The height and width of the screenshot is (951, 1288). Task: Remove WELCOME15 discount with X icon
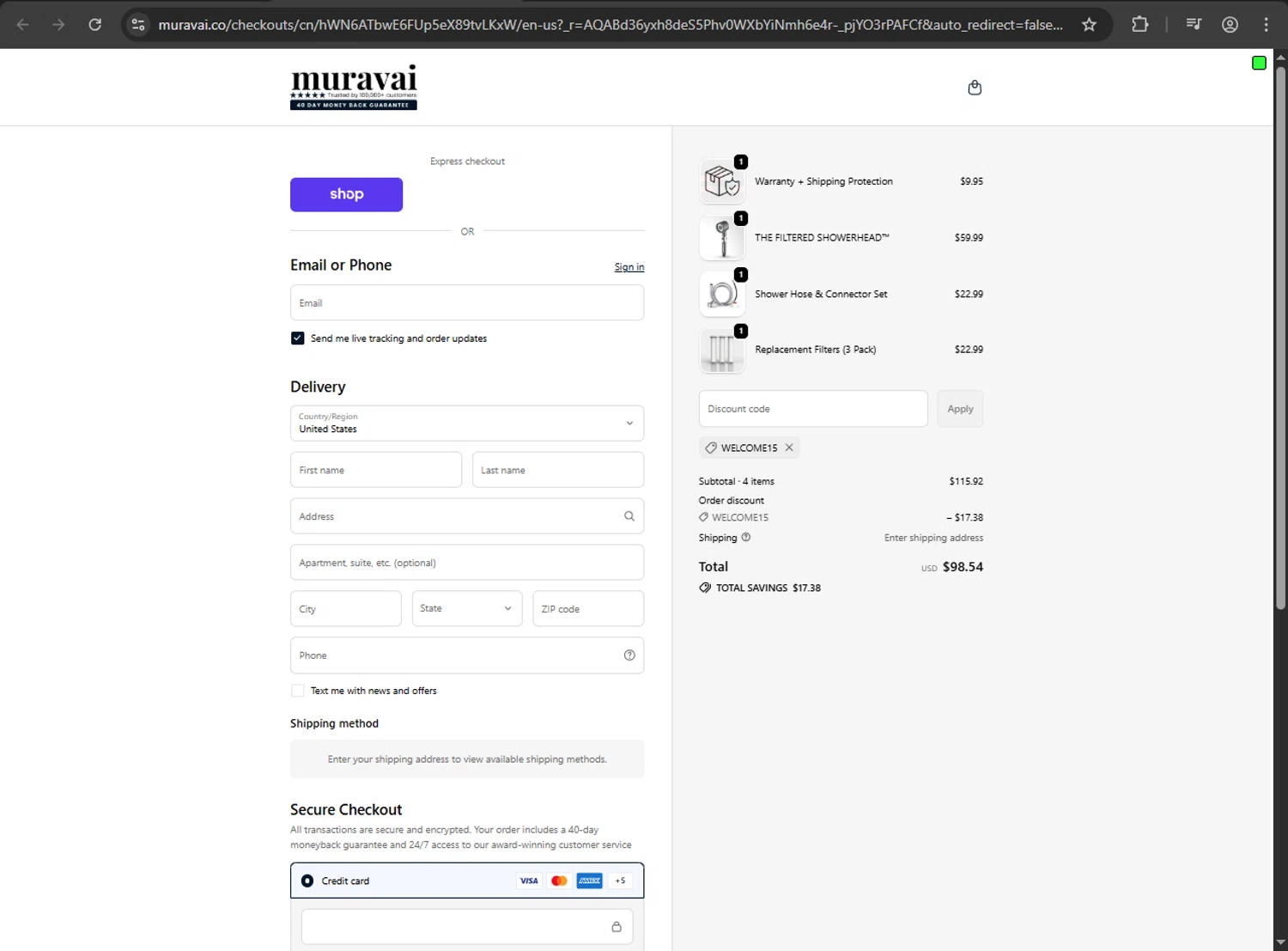pyautogui.click(x=789, y=448)
